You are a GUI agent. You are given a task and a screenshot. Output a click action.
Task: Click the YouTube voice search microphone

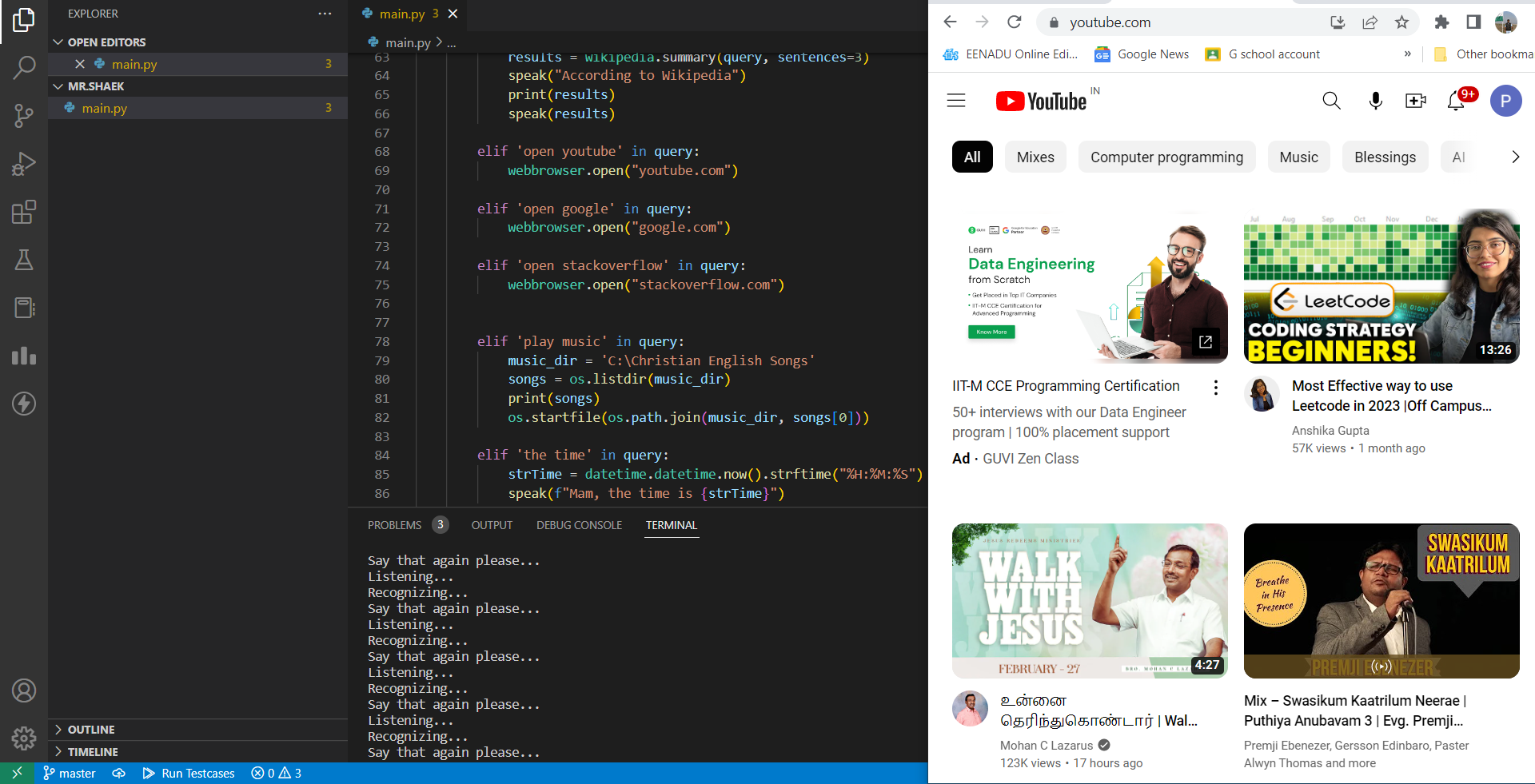pos(1375,101)
